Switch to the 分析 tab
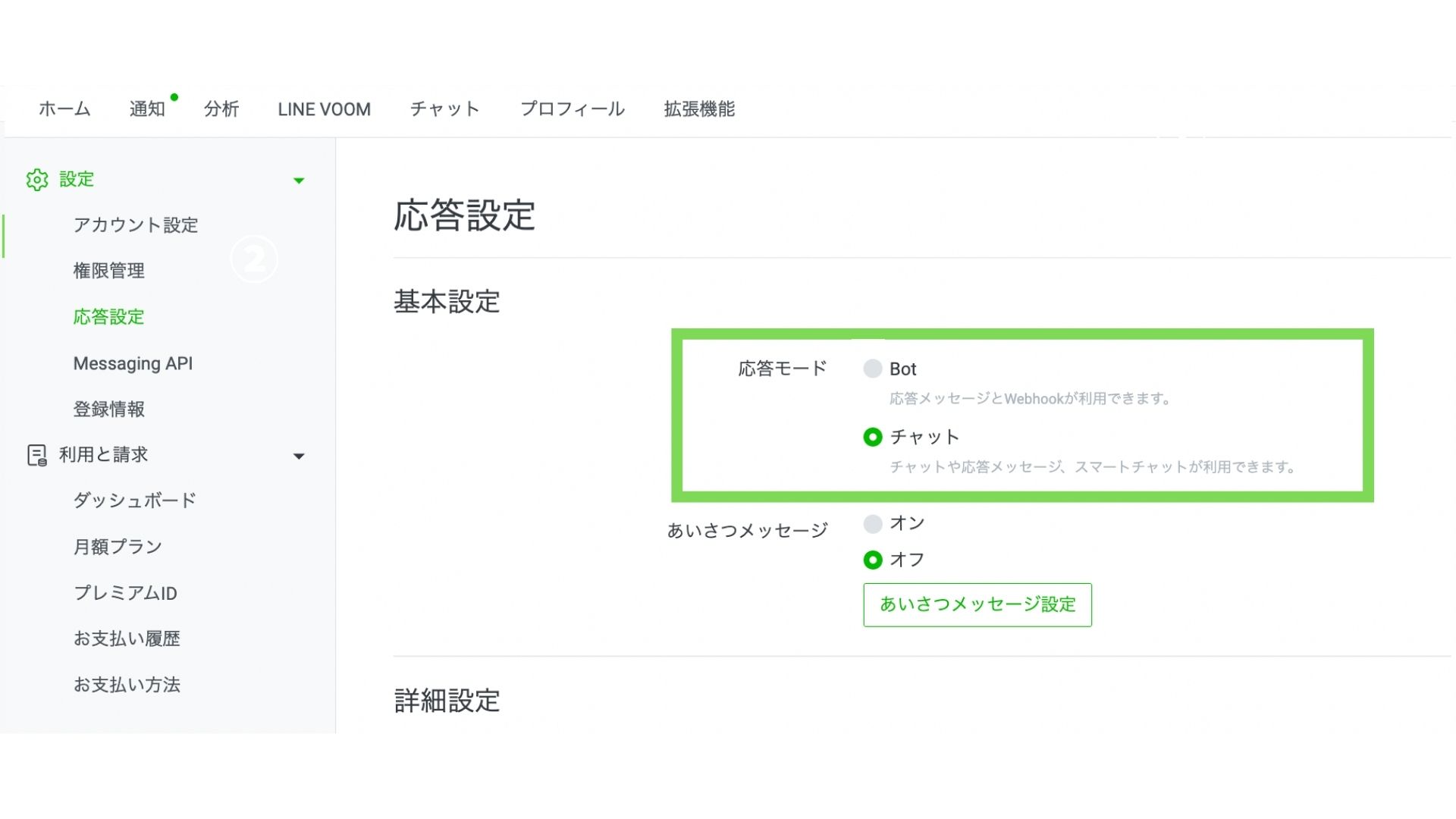 click(221, 109)
